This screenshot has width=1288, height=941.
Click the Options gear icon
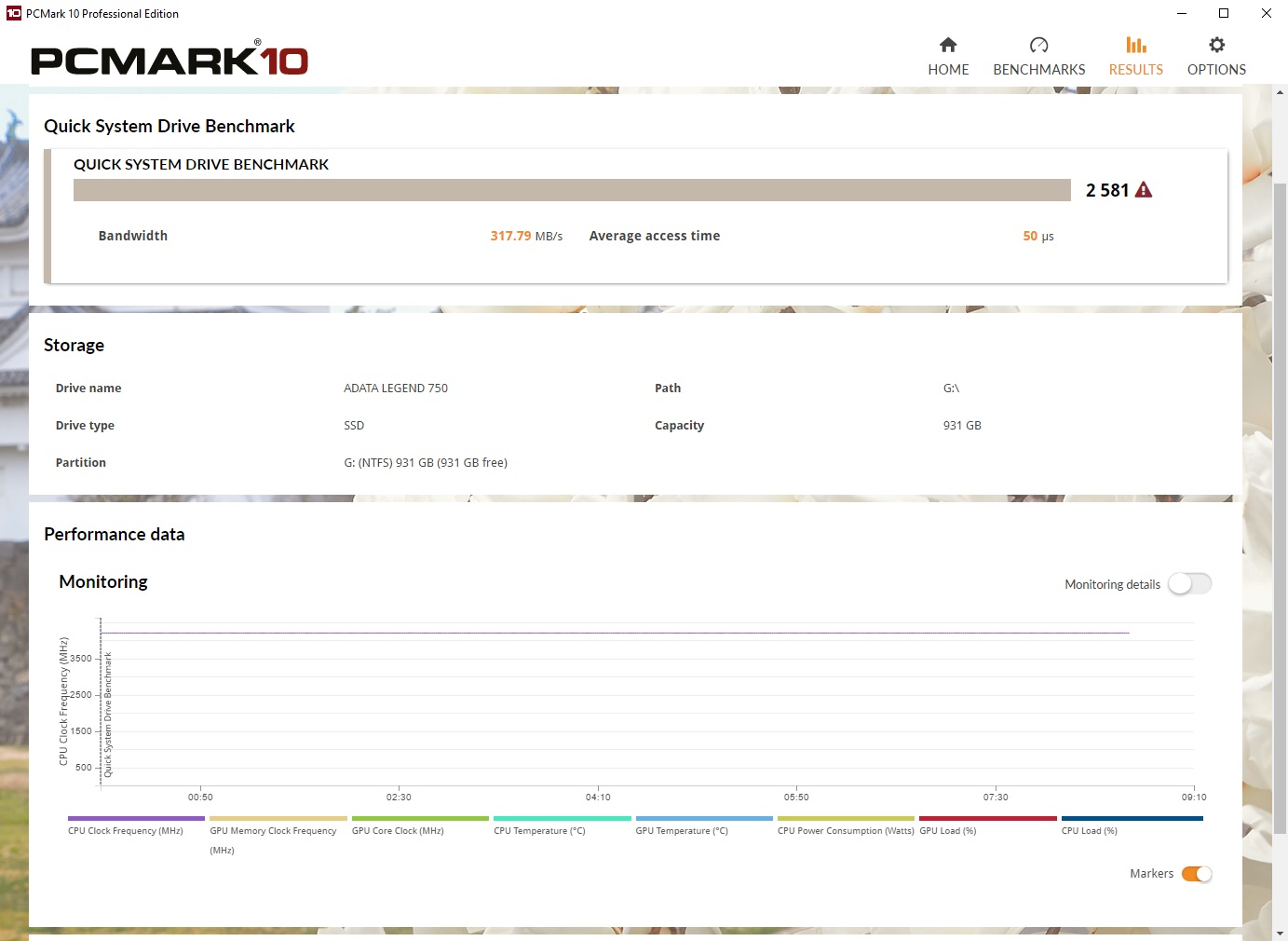pyautogui.click(x=1216, y=45)
